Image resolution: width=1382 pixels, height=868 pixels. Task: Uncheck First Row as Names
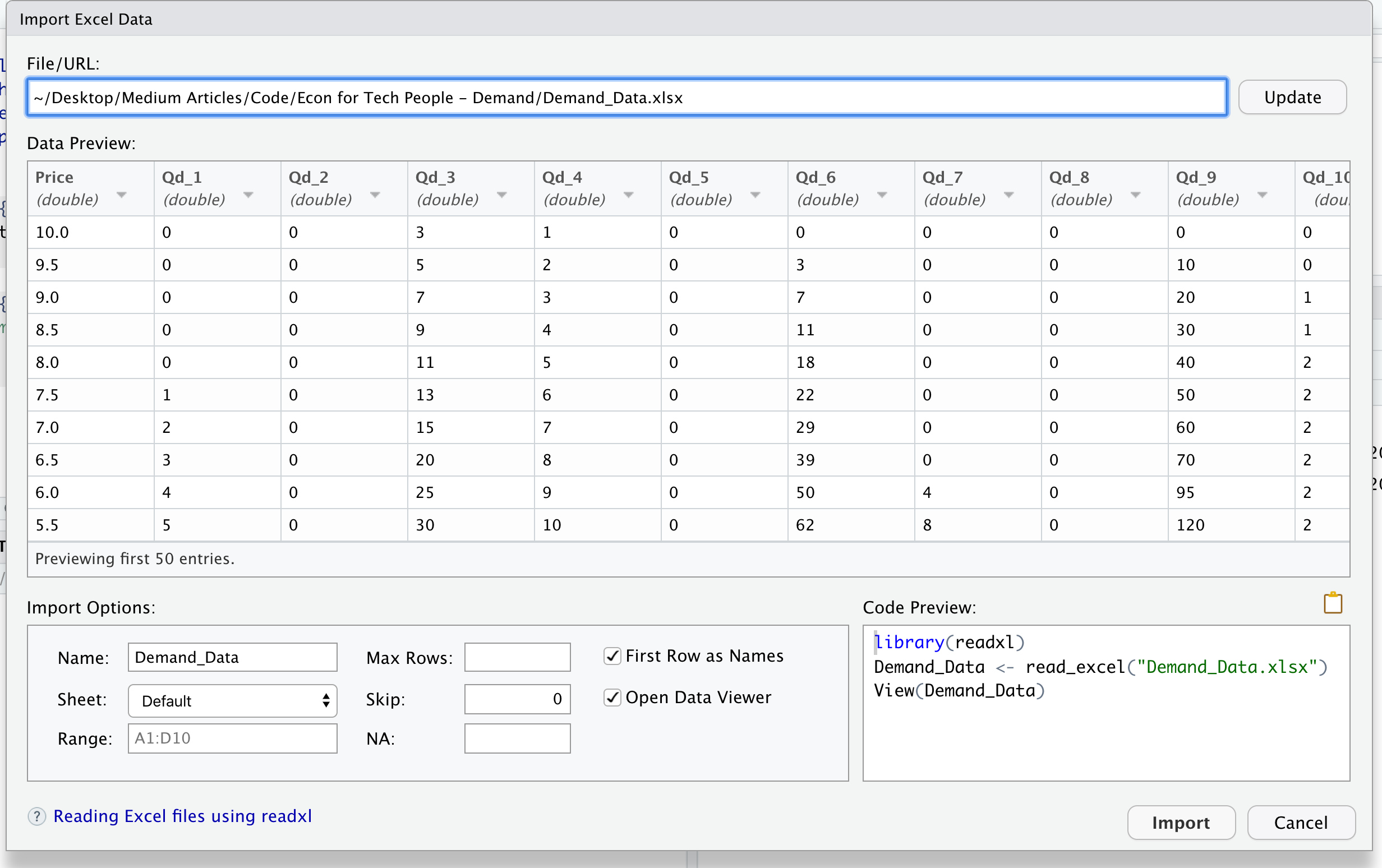click(612, 655)
